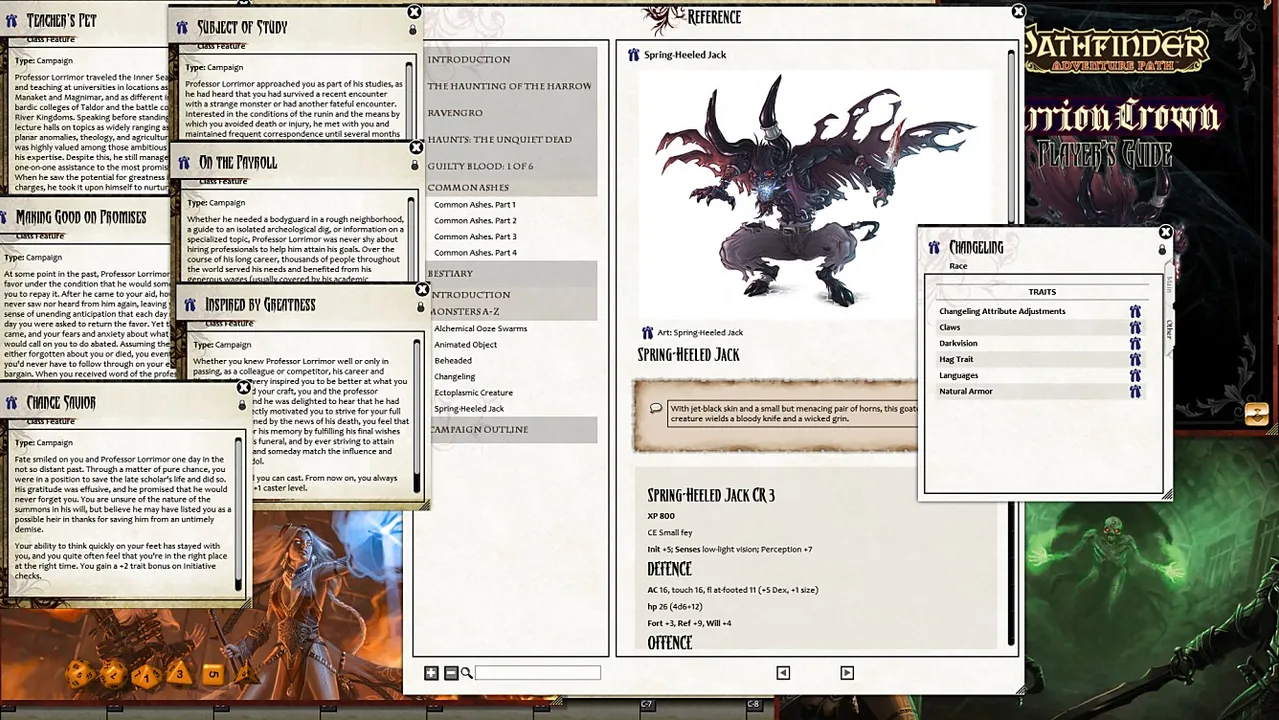Collapse all Reference sections with minus button
The width and height of the screenshot is (1279, 720).
[451, 673]
